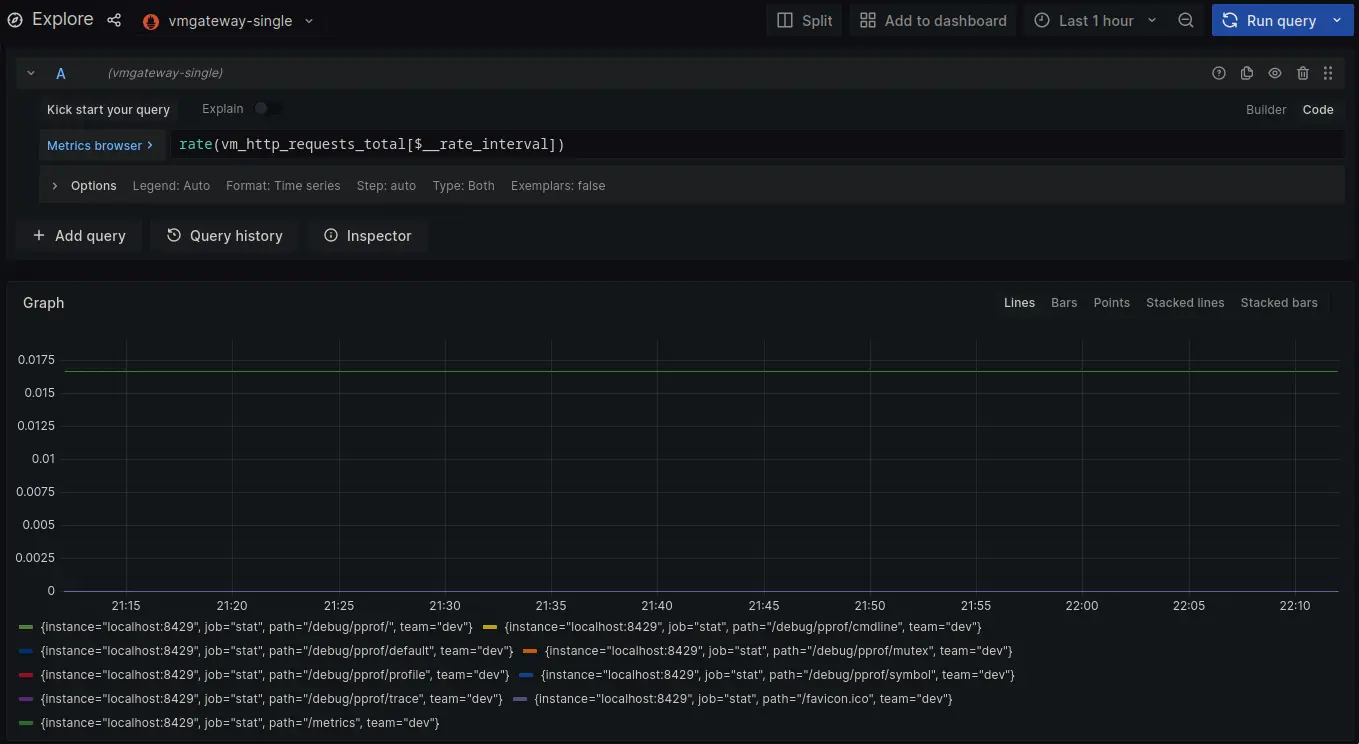Open the Last 1 hour time picker

pos(1095,20)
